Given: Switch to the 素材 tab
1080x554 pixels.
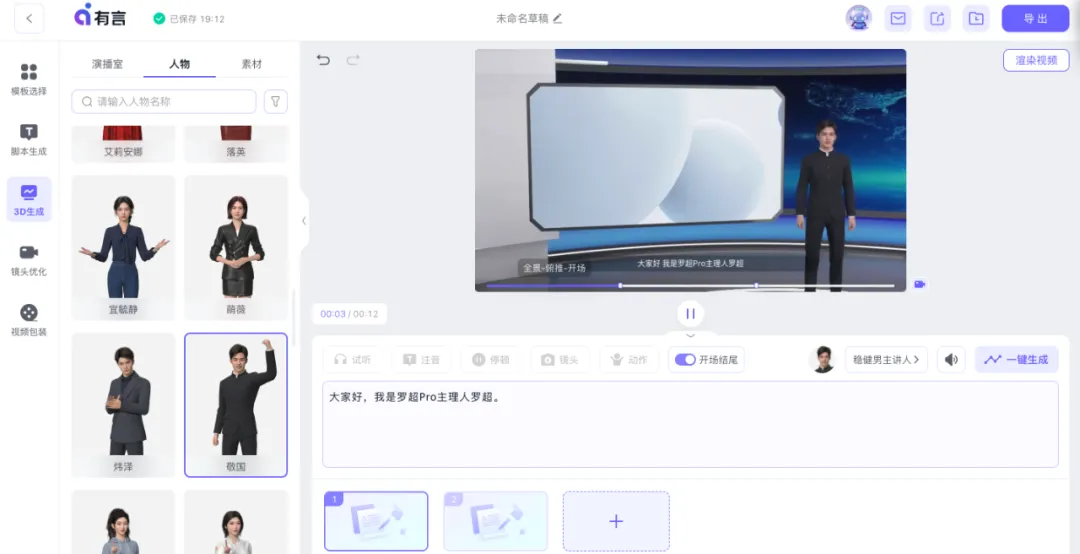Looking at the screenshot, I should click(252, 64).
